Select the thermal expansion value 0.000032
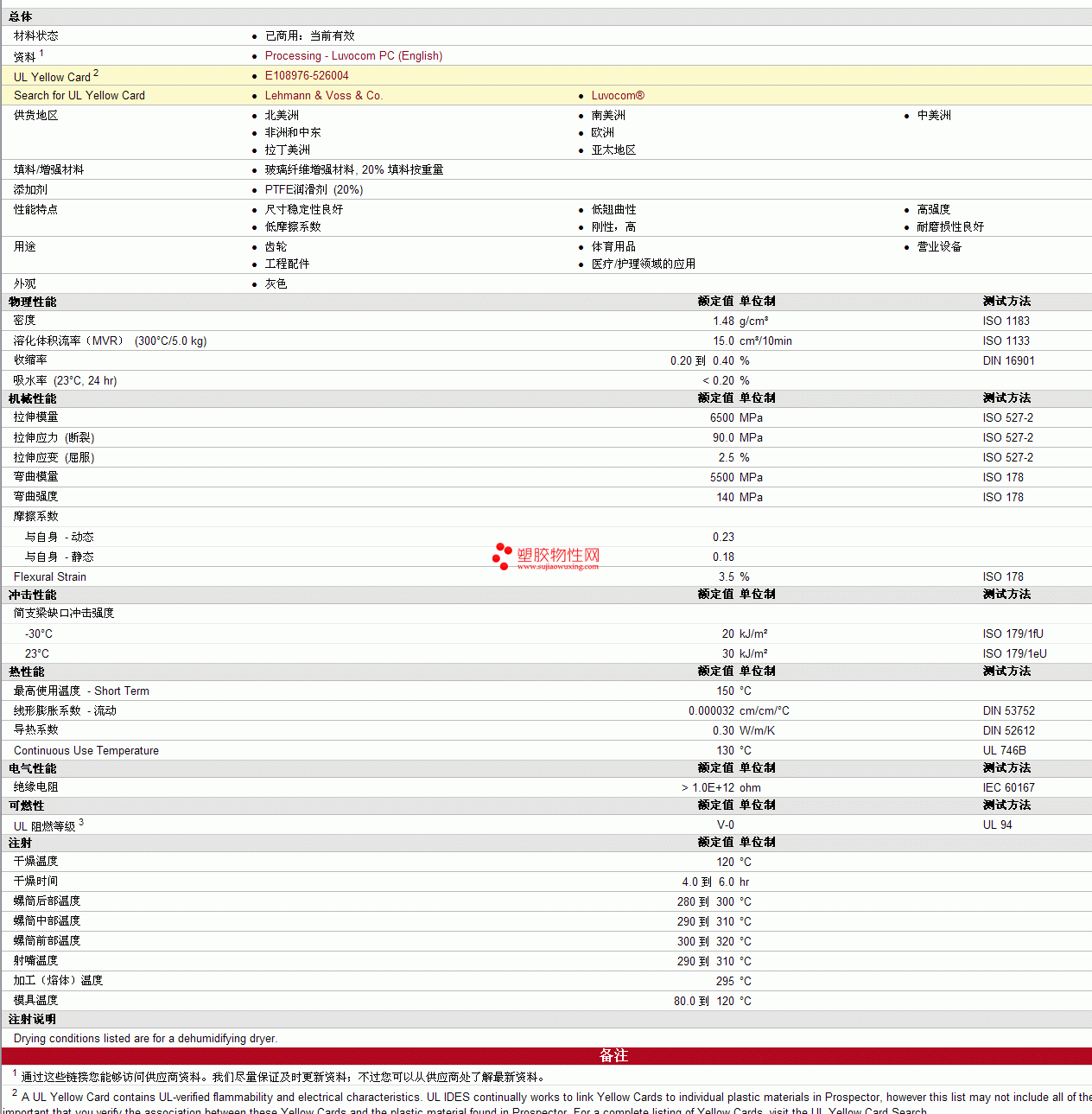 click(x=712, y=710)
